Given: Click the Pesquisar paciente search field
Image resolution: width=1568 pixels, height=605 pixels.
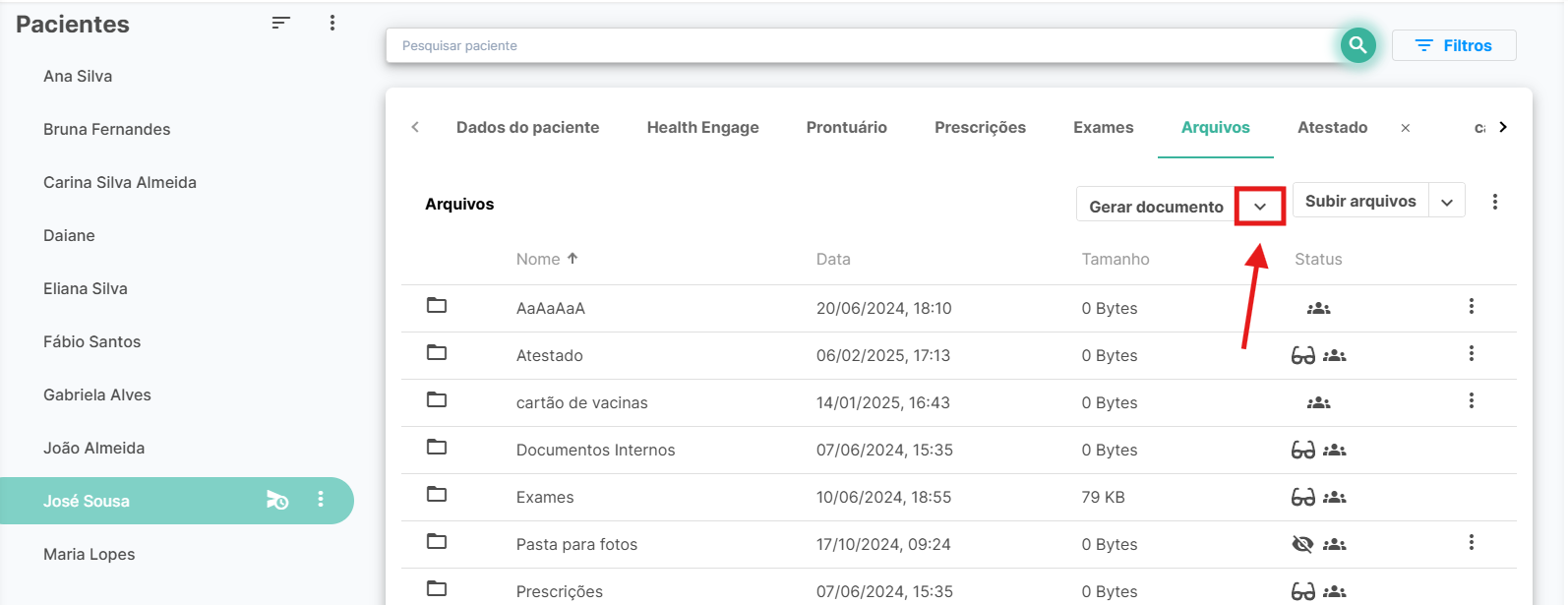Looking at the screenshot, I should (x=856, y=45).
